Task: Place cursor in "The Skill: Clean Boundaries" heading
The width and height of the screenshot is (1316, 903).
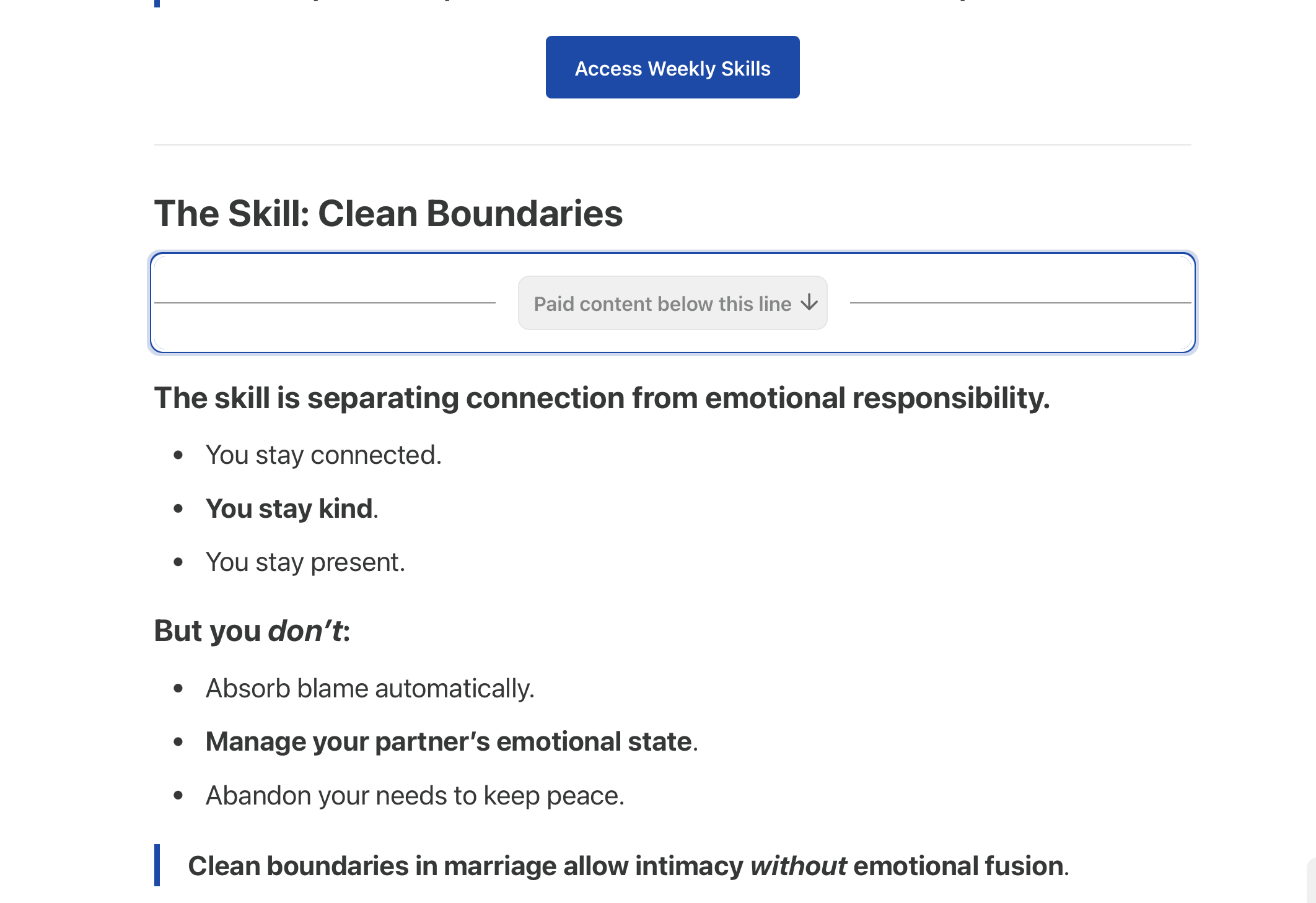Action: coord(388,214)
